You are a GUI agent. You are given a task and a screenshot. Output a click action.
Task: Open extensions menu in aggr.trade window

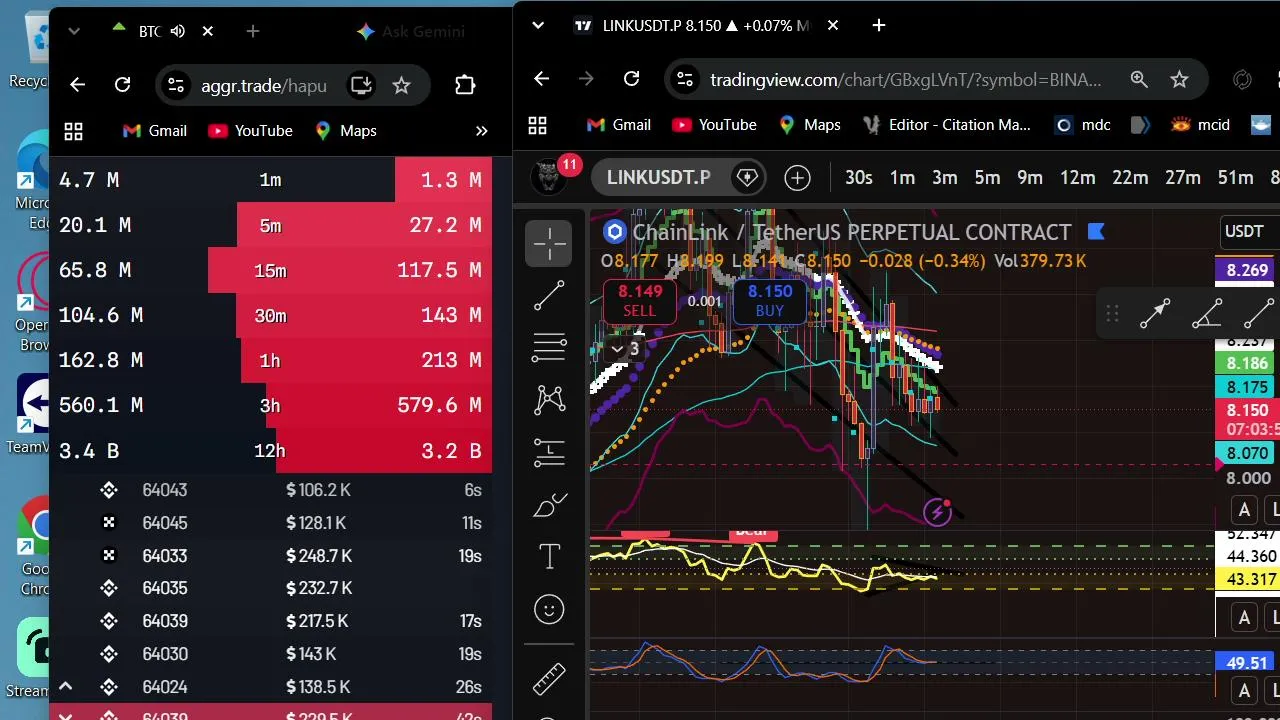[465, 85]
